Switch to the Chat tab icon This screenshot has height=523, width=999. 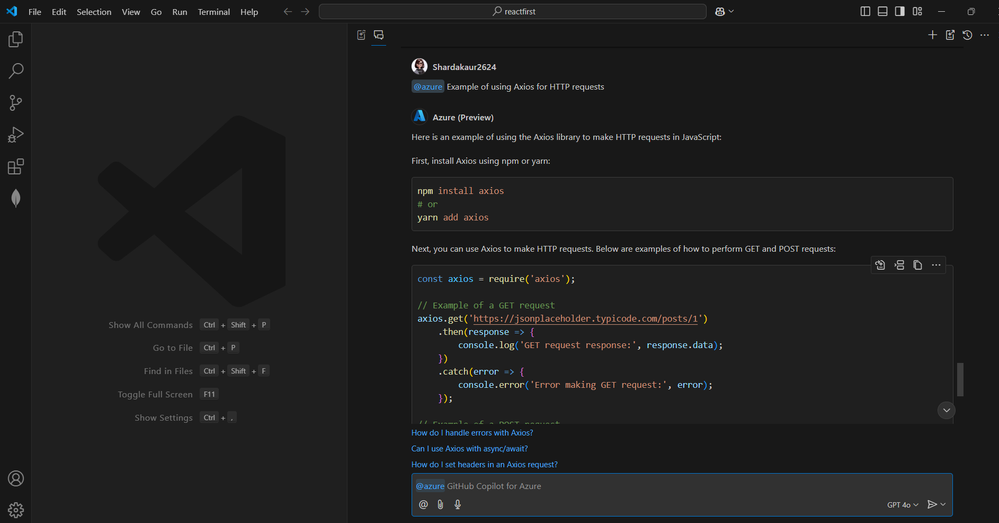[378, 35]
